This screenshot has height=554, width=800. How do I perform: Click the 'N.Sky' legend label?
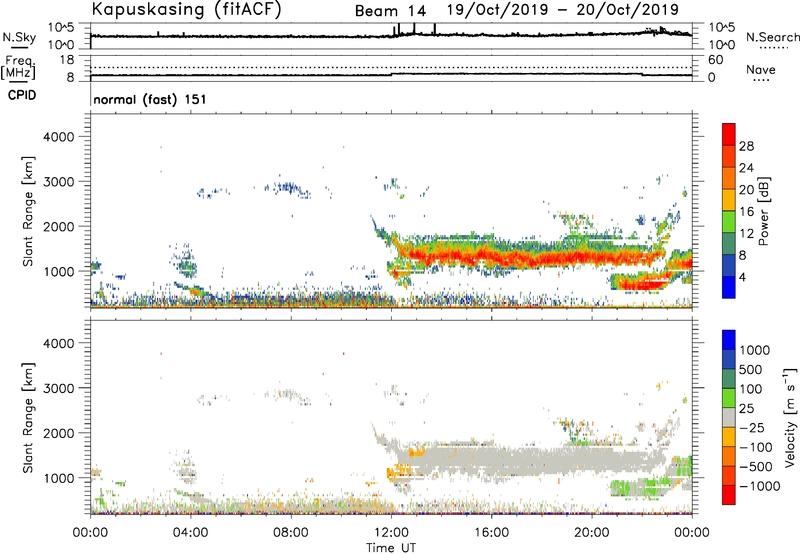[19, 37]
